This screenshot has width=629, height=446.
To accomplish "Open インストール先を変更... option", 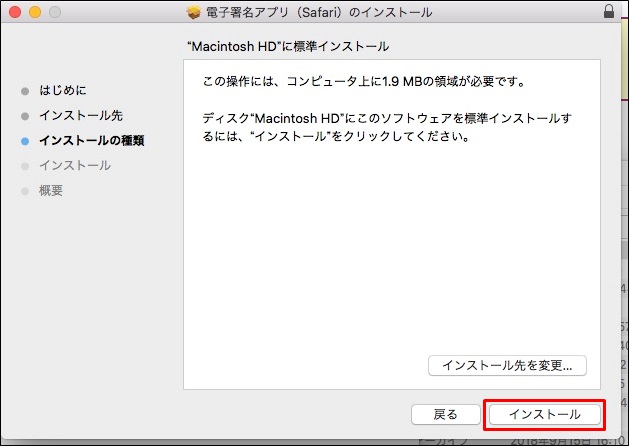I will tap(507, 365).
